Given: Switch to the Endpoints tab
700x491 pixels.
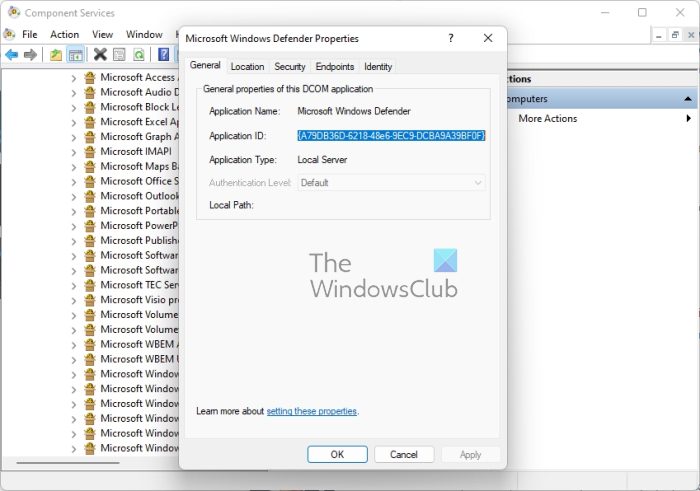Looking at the screenshot, I should coord(335,67).
